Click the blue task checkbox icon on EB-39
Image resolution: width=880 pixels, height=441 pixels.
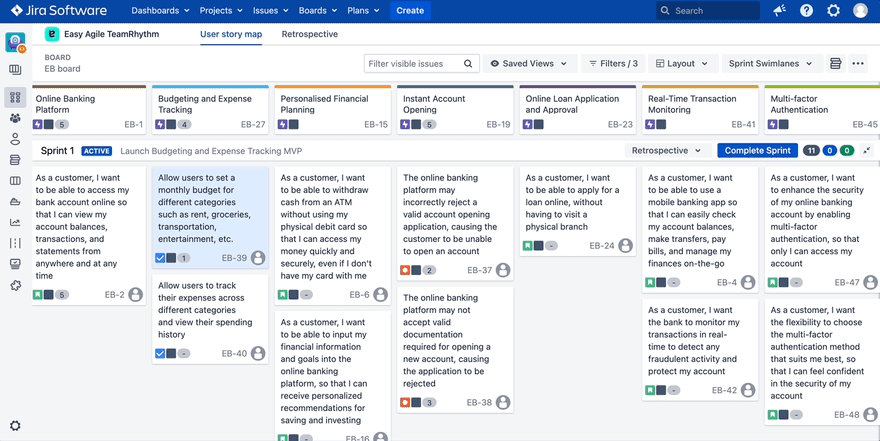160,258
